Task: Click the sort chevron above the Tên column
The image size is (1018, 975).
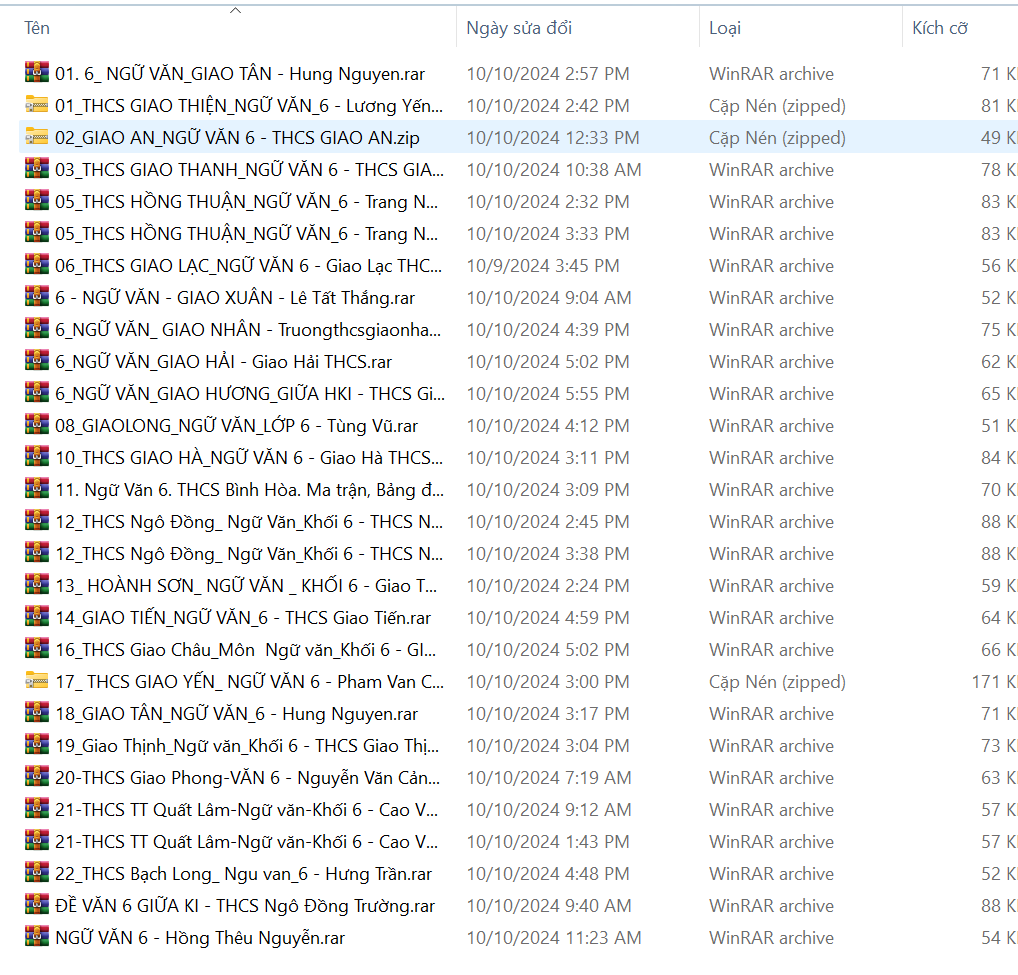Action: tap(235, 11)
